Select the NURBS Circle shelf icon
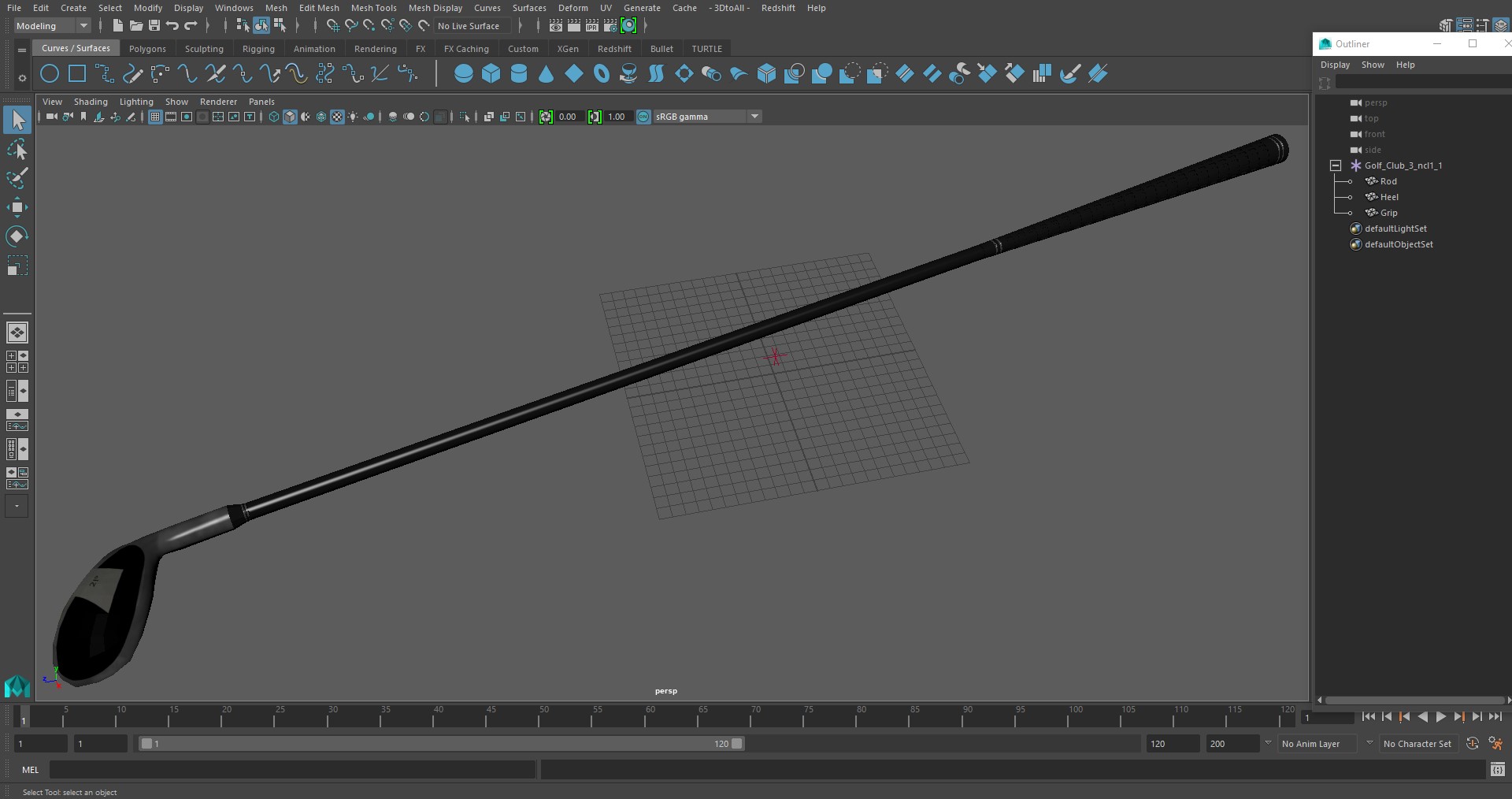This screenshot has width=1512, height=799. coord(50,74)
